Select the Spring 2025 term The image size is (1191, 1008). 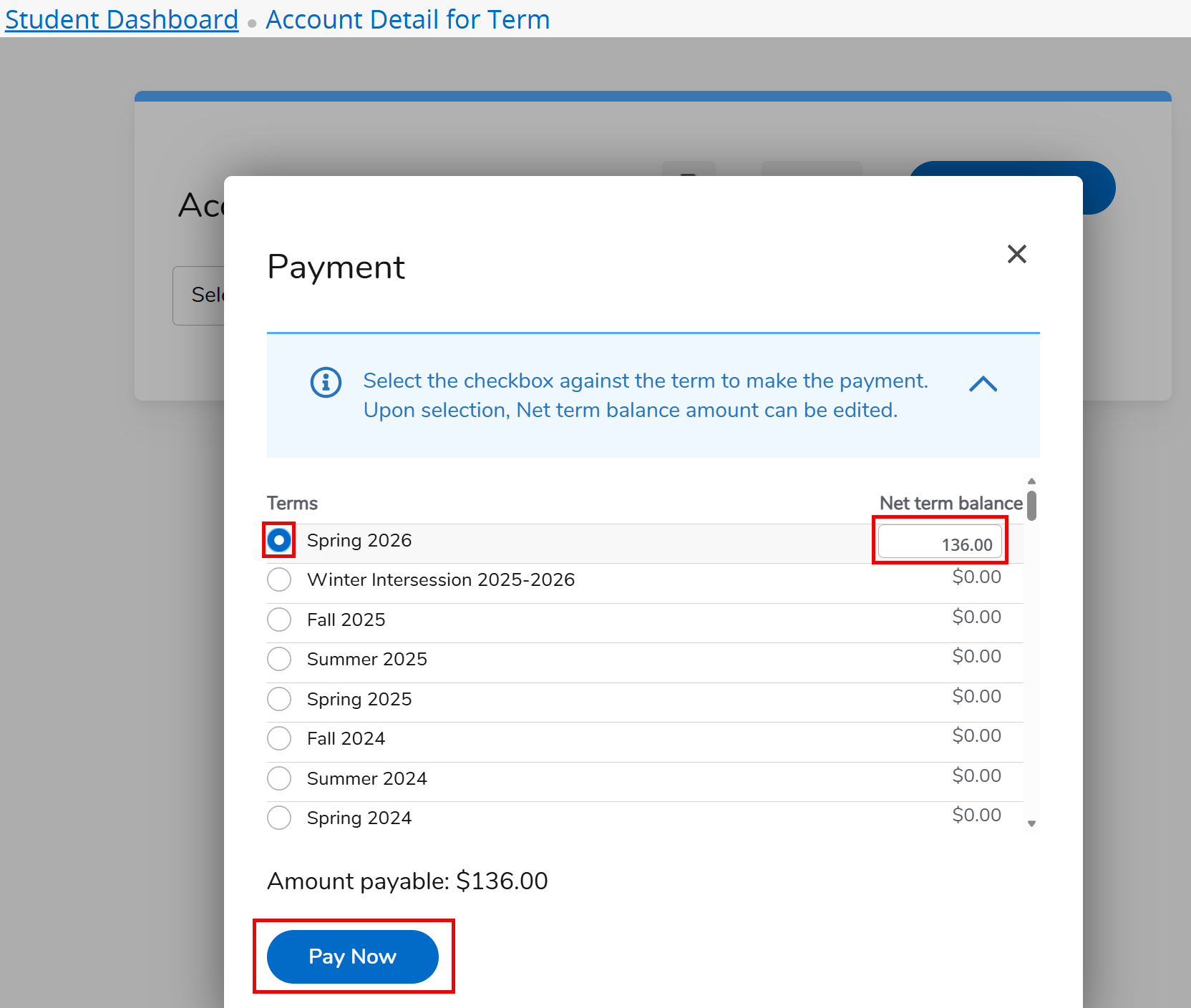279,699
